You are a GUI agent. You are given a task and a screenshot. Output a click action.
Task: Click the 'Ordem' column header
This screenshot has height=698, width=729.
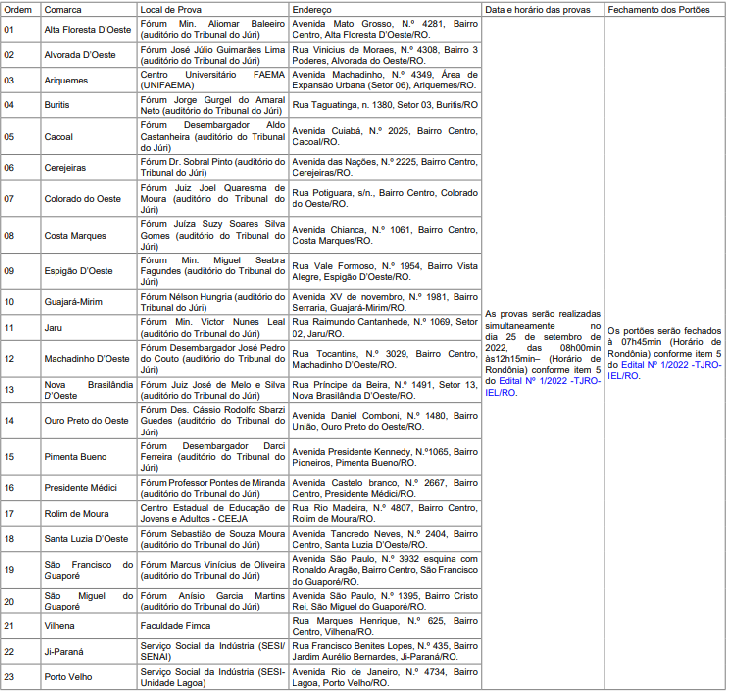(x=18, y=8)
